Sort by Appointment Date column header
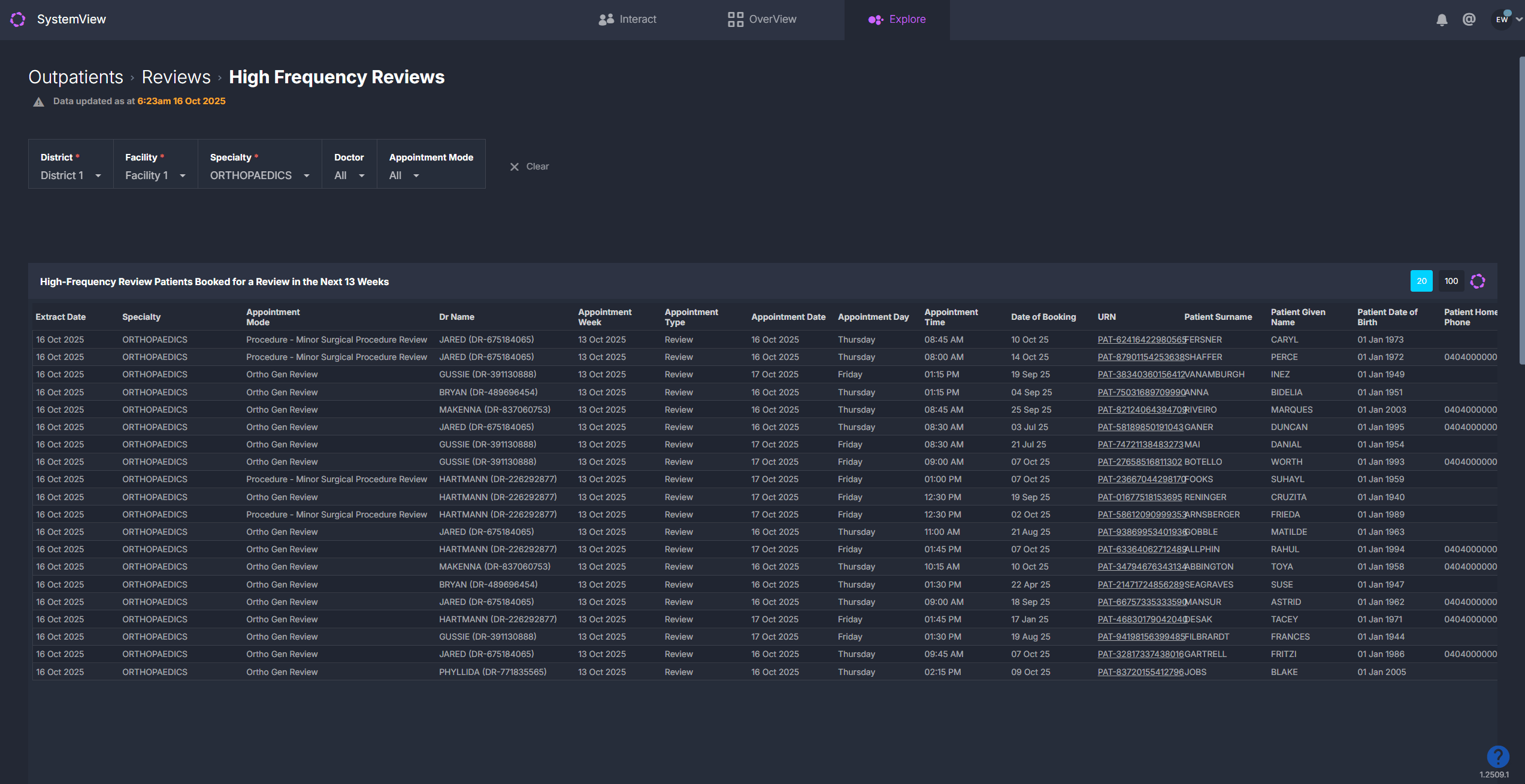The width and height of the screenshot is (1525, 784). [x=788, y=317]
